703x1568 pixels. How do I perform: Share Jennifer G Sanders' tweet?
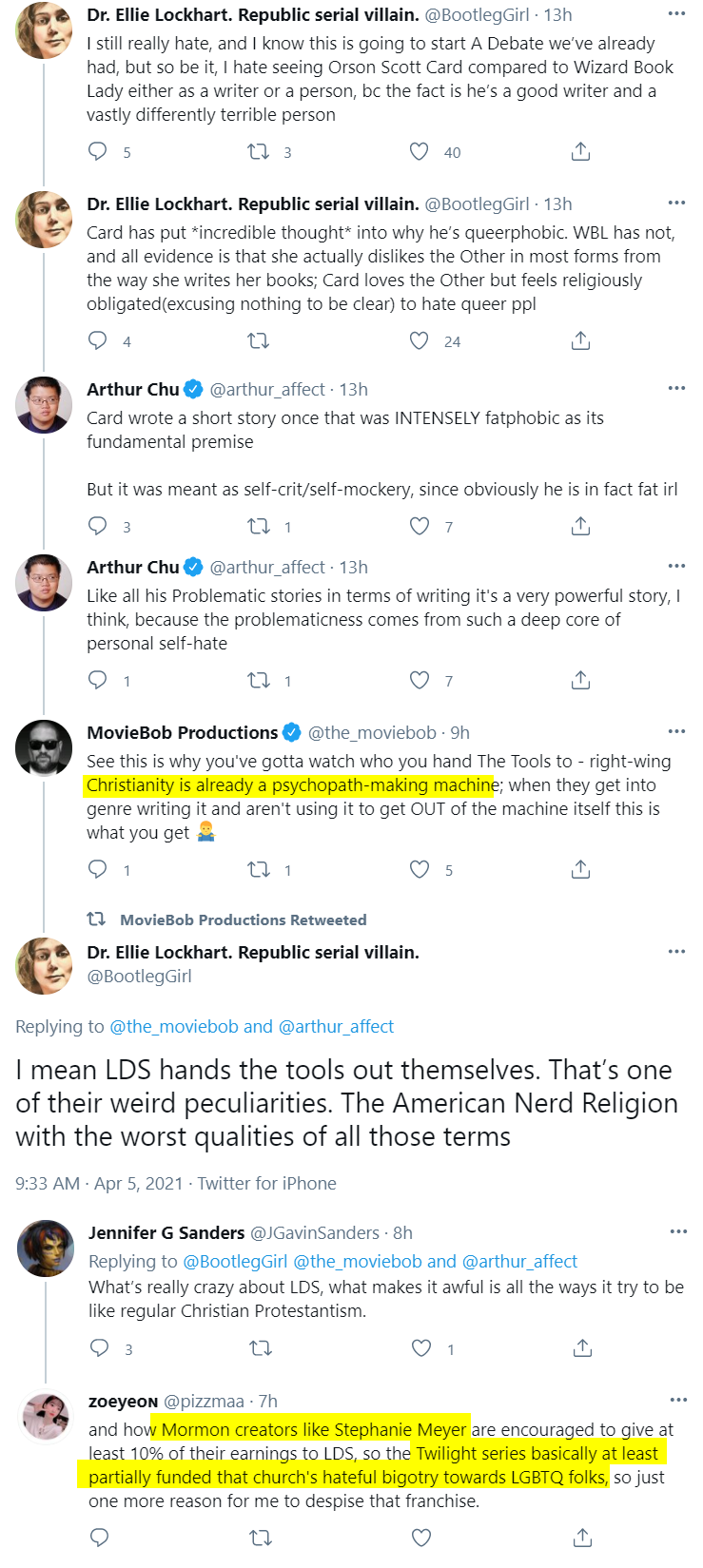coord(582,1348)
